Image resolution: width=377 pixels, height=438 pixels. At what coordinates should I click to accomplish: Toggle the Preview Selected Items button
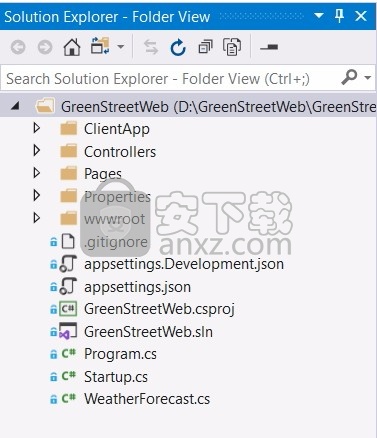tap(269, 47)
